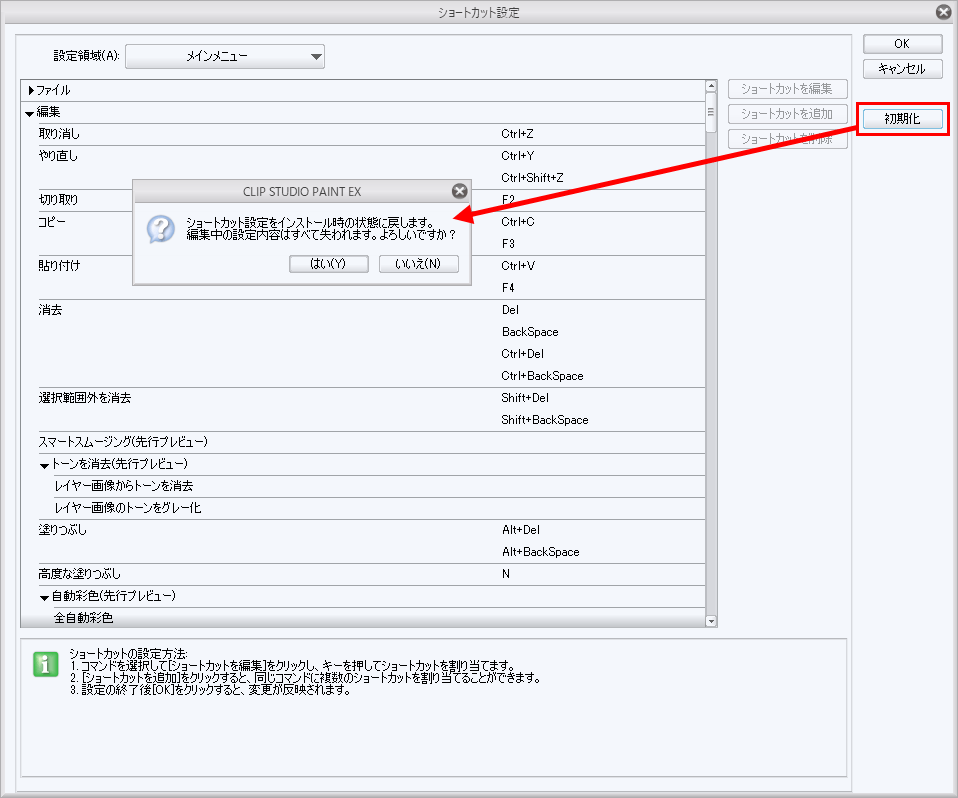The height and width of the screenshot is (798, 958).
Task: Click the キャンセル button
Action: (x=902, y=69)
